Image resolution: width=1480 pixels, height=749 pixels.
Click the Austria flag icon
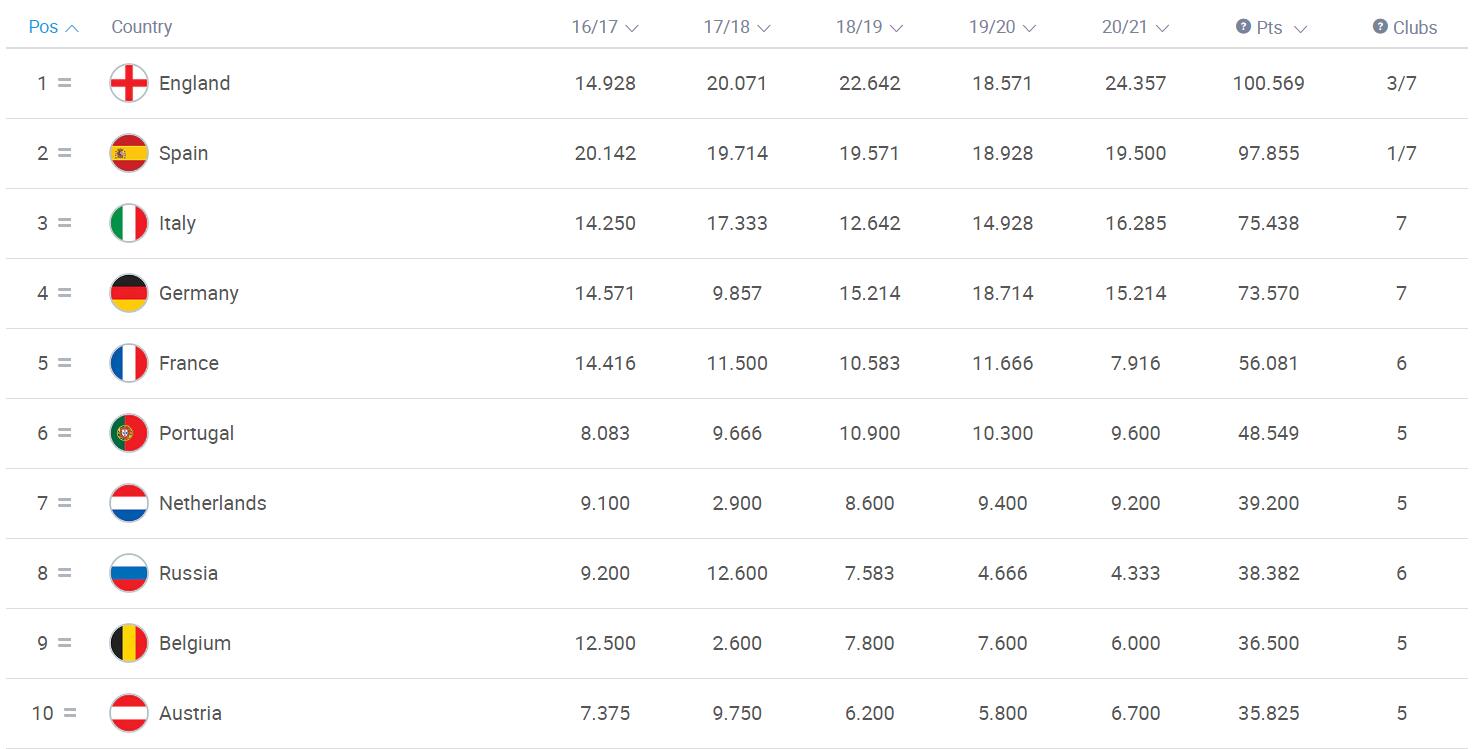129,713
